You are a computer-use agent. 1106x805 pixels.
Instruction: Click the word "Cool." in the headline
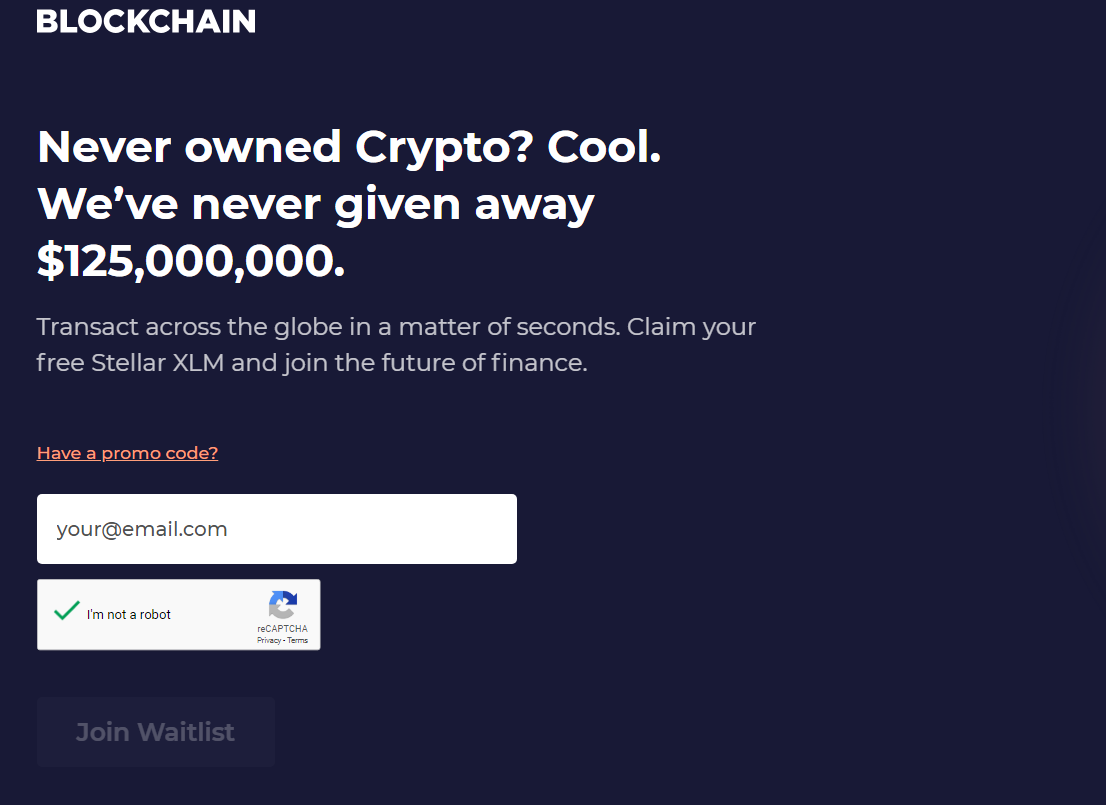click(604, 147)
